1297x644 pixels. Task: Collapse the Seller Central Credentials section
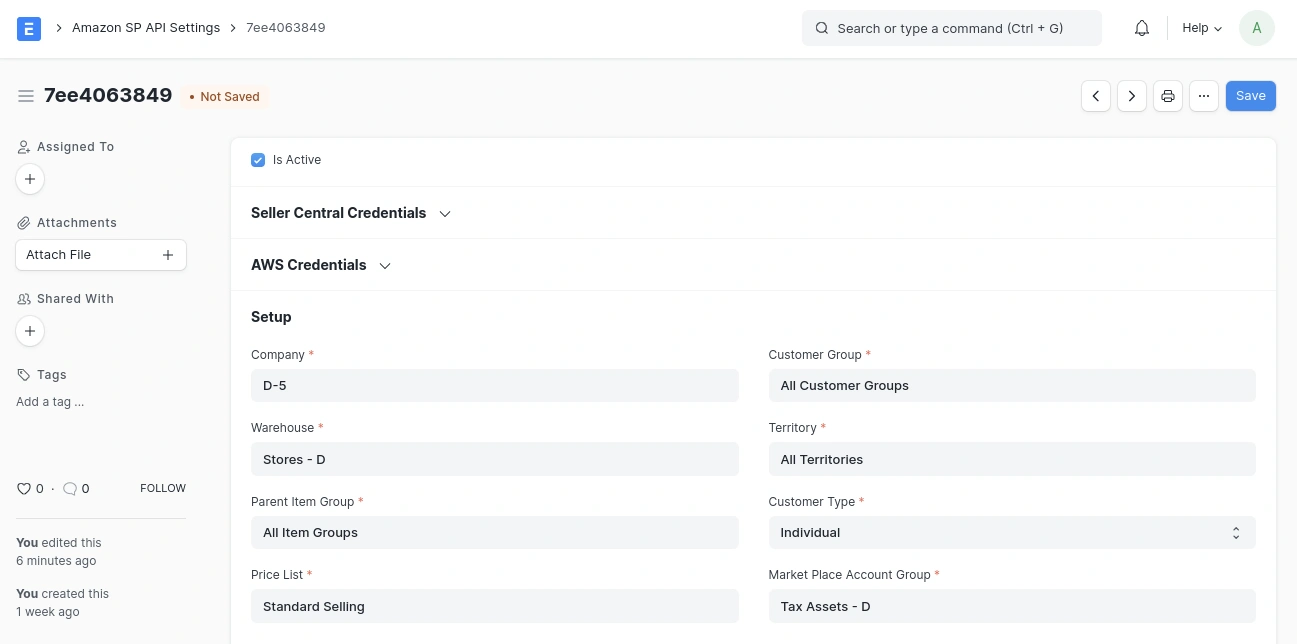click(x=445, y=213)
